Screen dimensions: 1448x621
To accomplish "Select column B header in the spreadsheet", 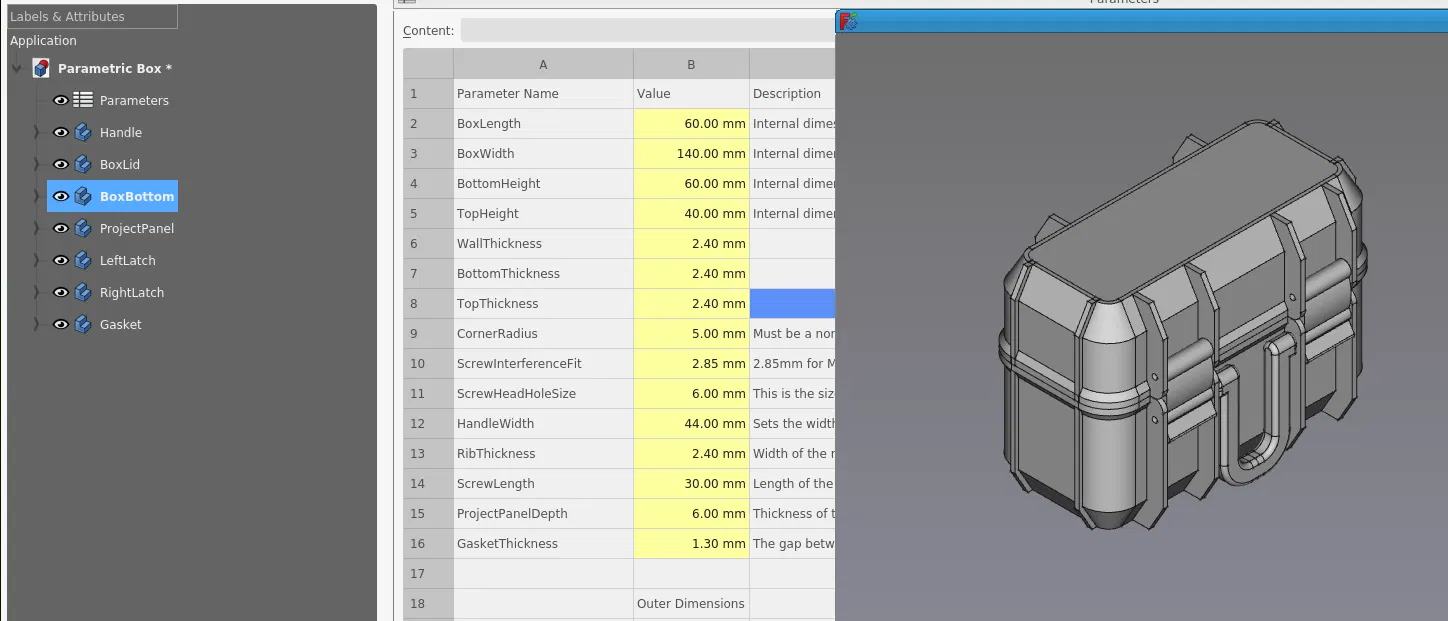I will pos(690,63).
